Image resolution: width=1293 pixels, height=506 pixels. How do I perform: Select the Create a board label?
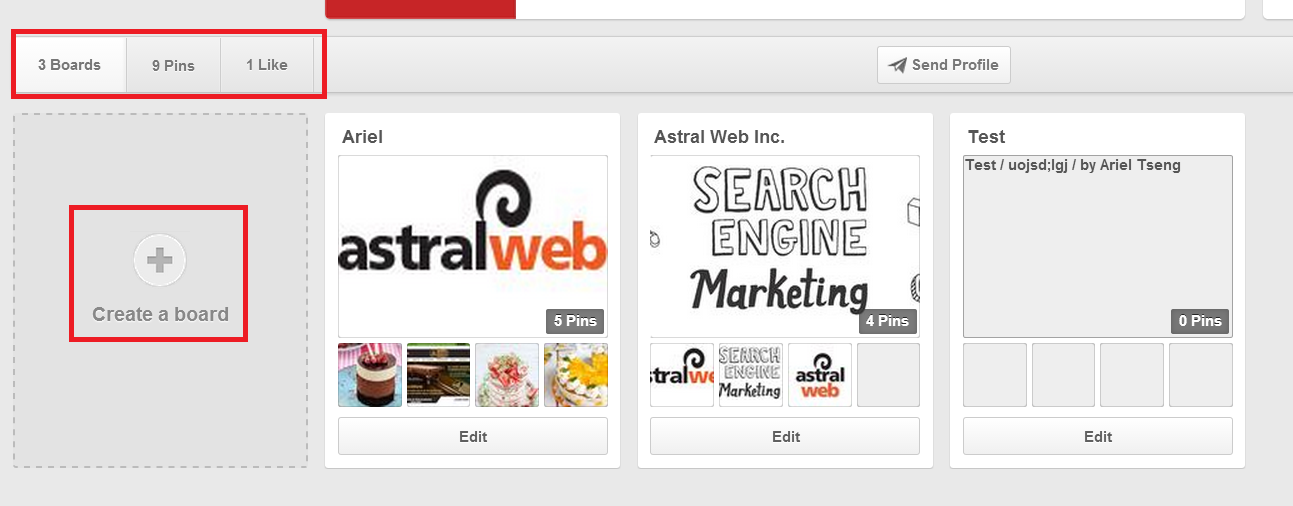pos(160,314)
